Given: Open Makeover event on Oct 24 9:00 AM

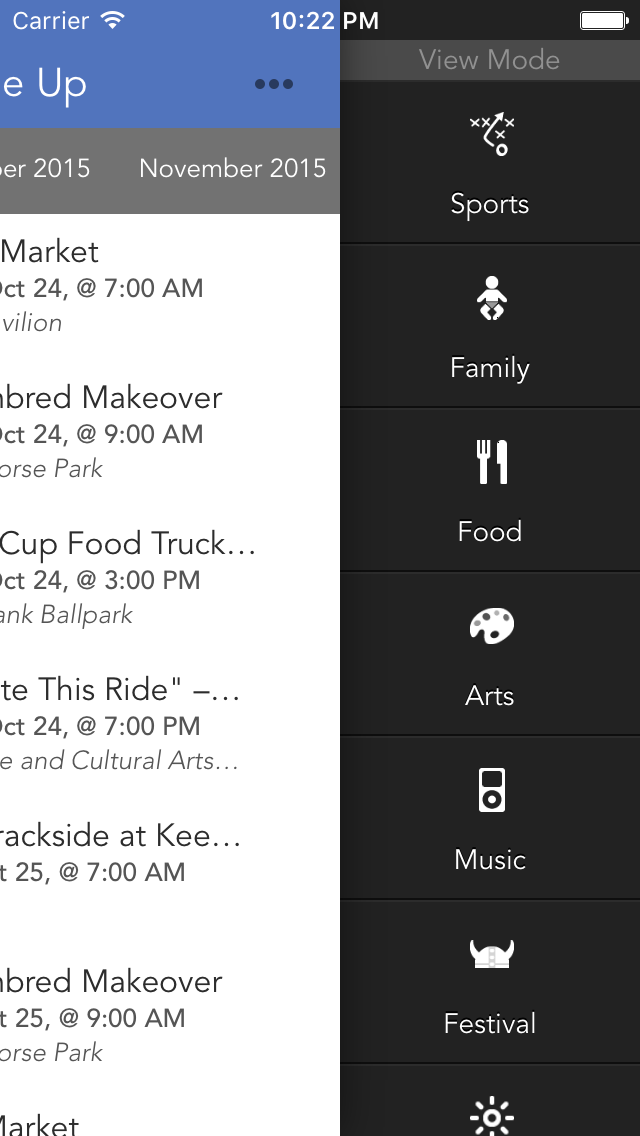Looking at the screenshot, I should tap(170, 433).
